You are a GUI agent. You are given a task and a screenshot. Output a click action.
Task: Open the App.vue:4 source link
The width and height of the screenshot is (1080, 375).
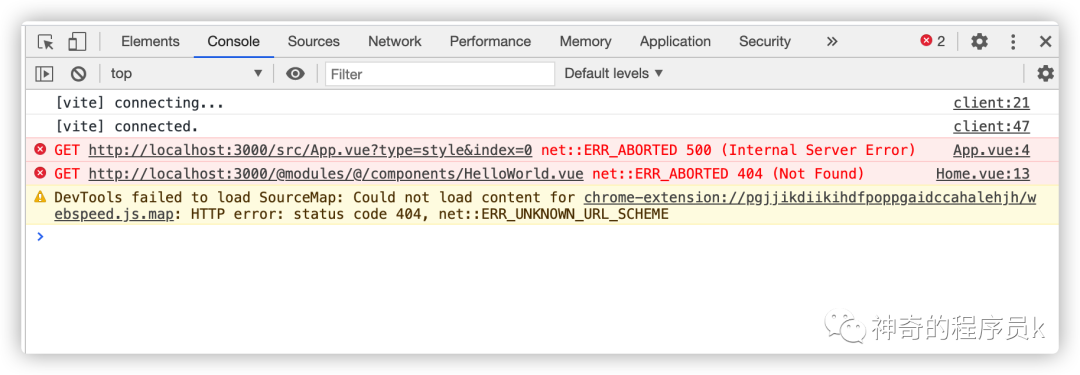tap(991, 150)
